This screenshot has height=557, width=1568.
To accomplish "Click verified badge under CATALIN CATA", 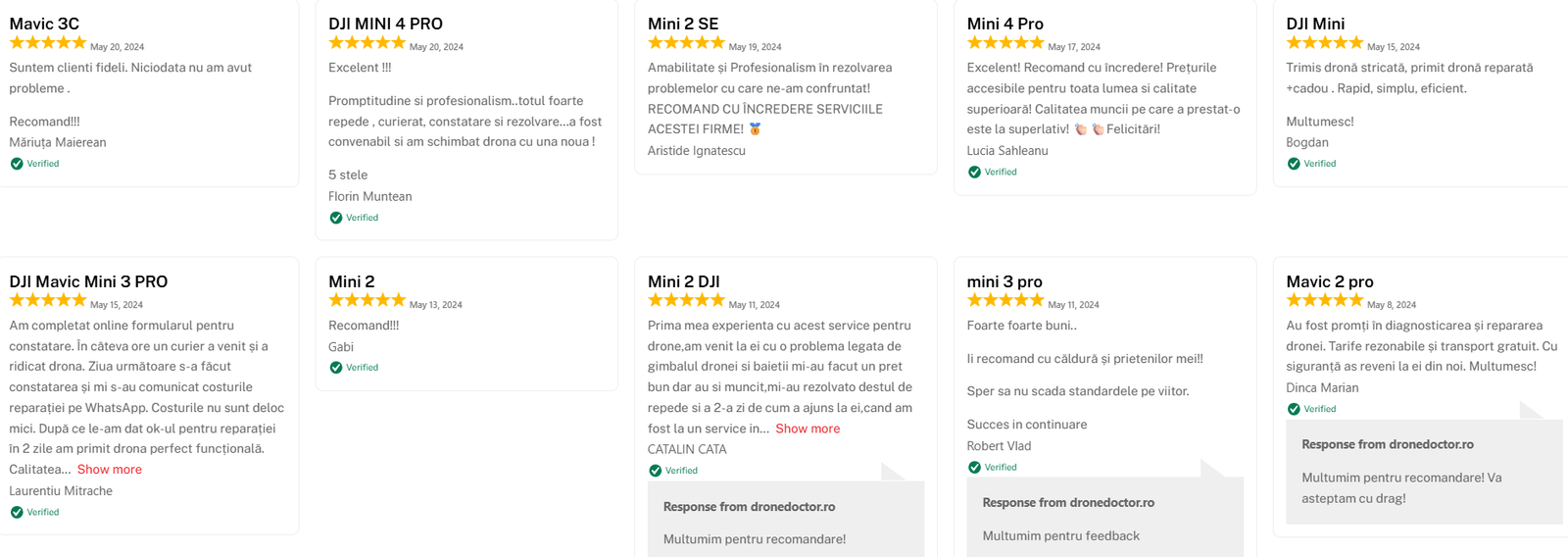I will [656, 471].
